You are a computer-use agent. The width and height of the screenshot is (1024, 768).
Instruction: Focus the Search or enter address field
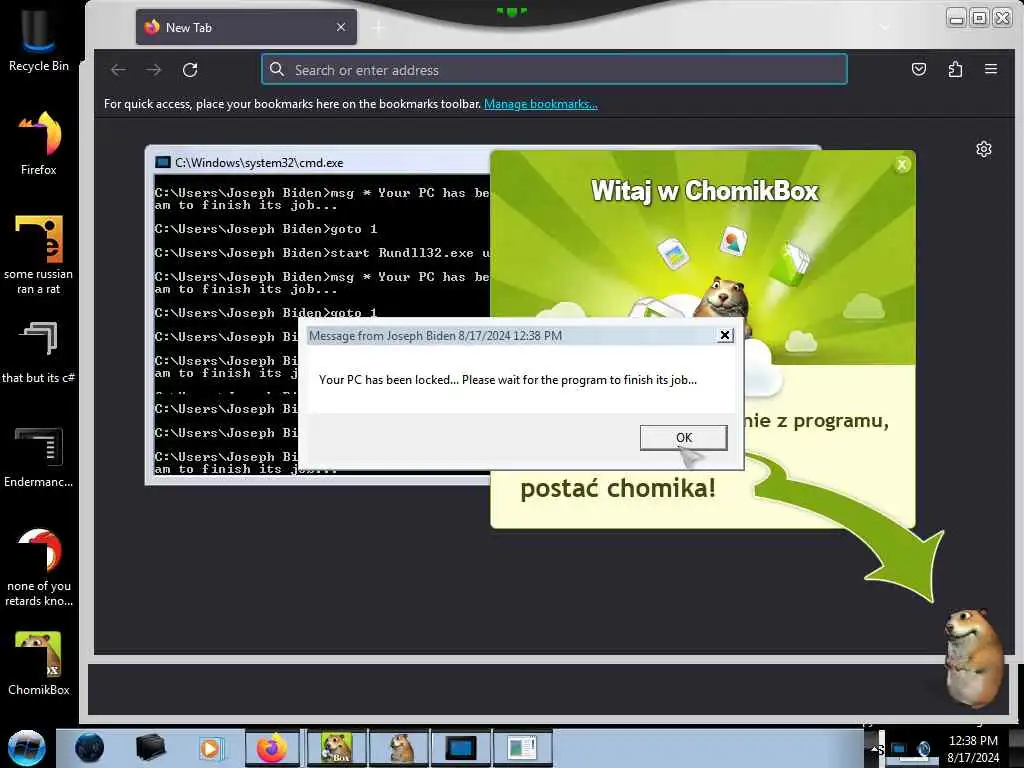point(554,69)
